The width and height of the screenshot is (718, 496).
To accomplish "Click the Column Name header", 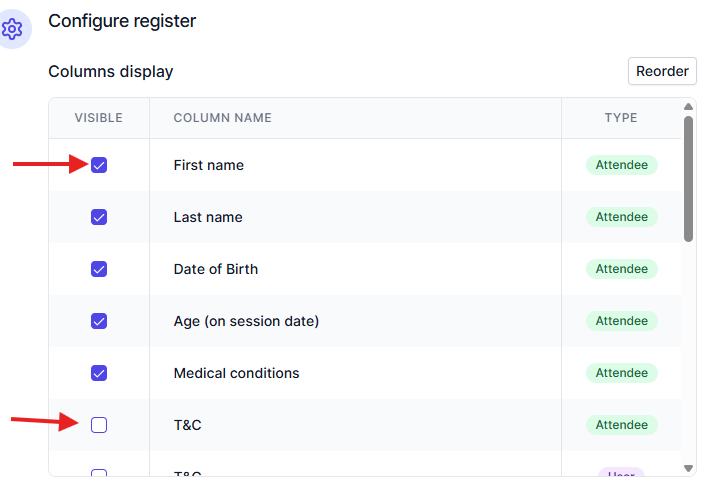I will click(x=222, y=118).
